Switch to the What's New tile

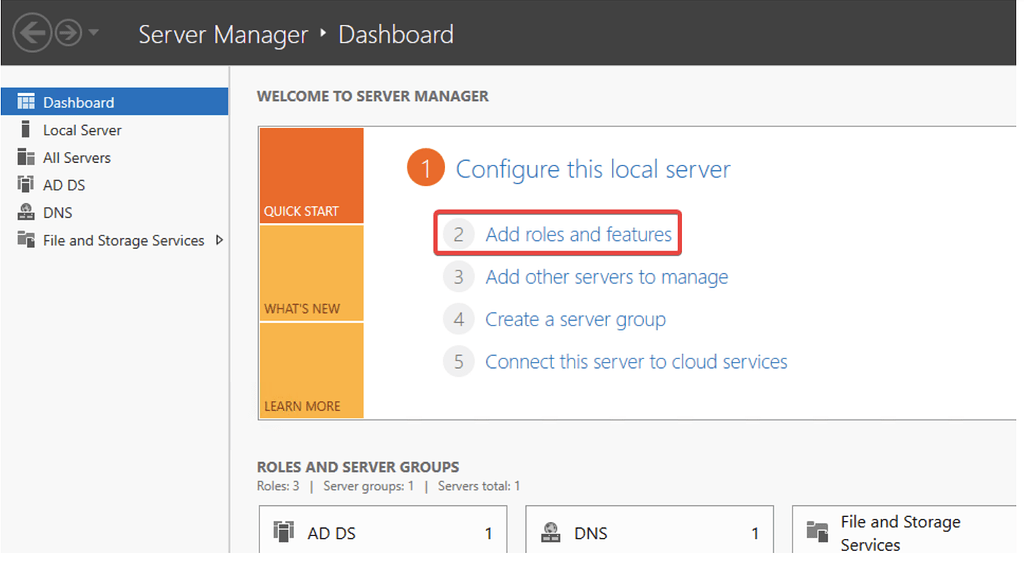(x=312, y=273)
